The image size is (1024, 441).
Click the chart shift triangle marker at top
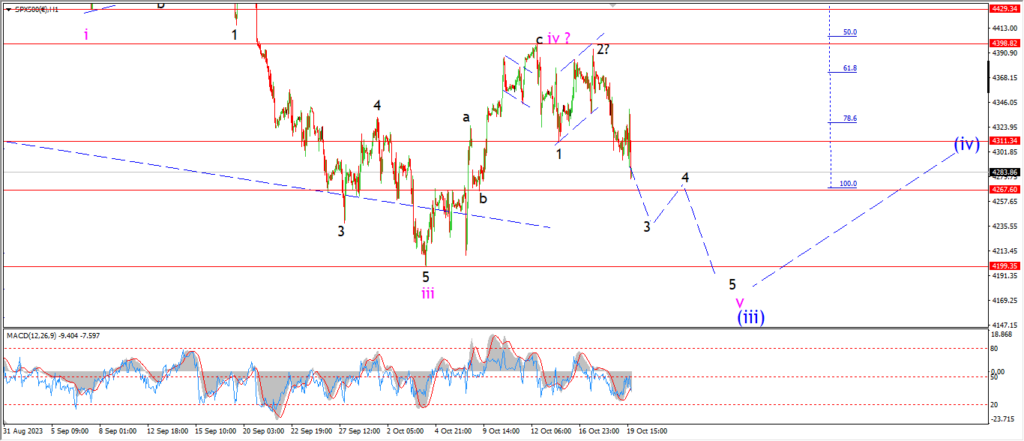click(x=615, y=4)
